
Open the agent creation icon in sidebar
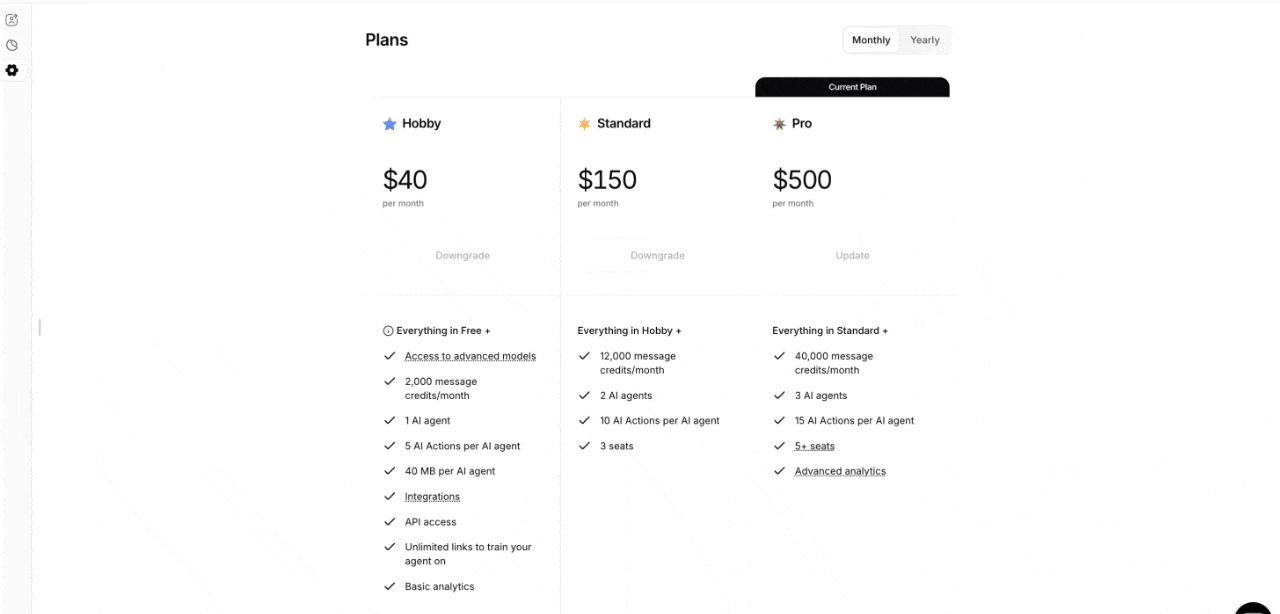click(x=12, y=19)
